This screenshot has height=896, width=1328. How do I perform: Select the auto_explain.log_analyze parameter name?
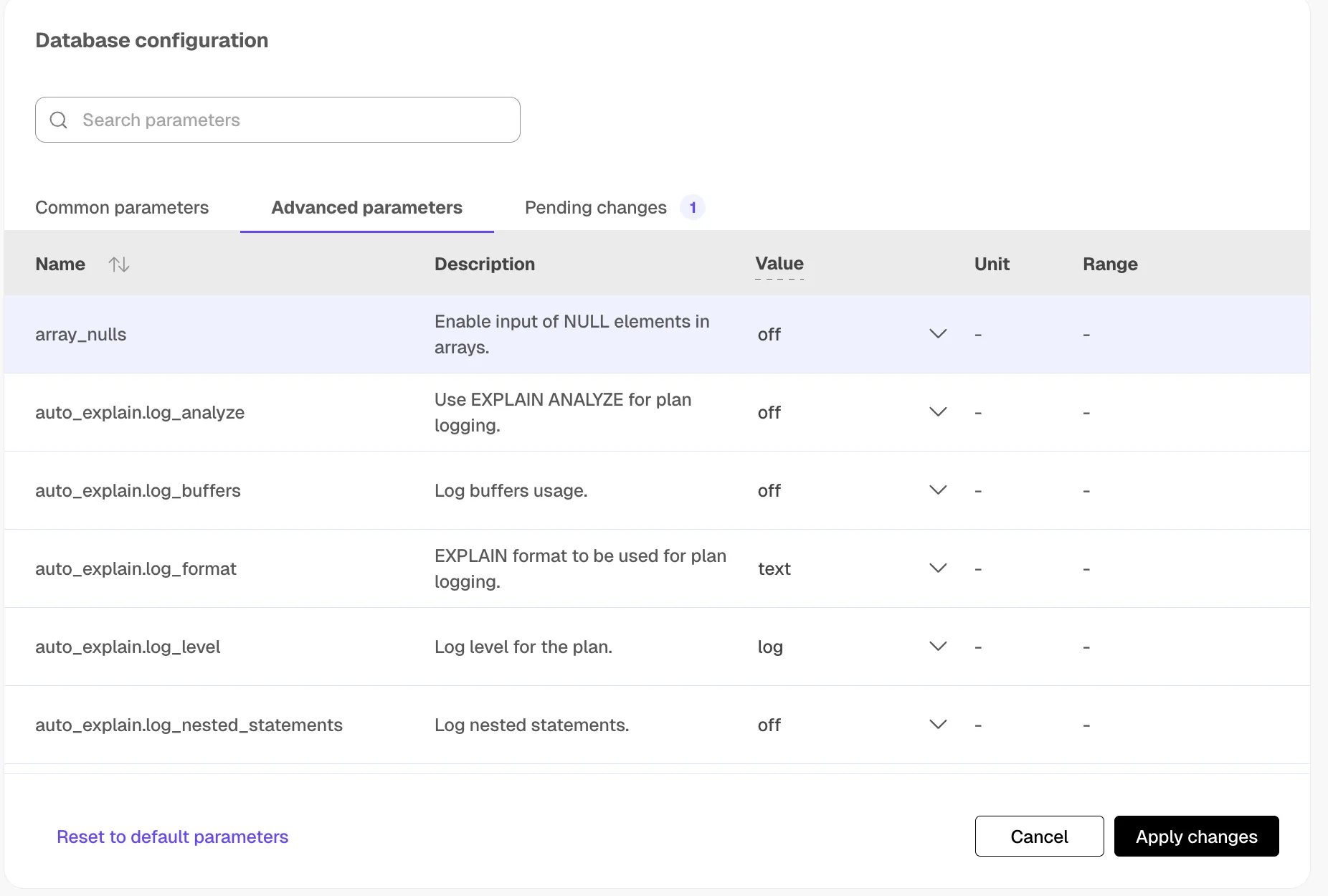pyautogui.click(x=140, y=413)
